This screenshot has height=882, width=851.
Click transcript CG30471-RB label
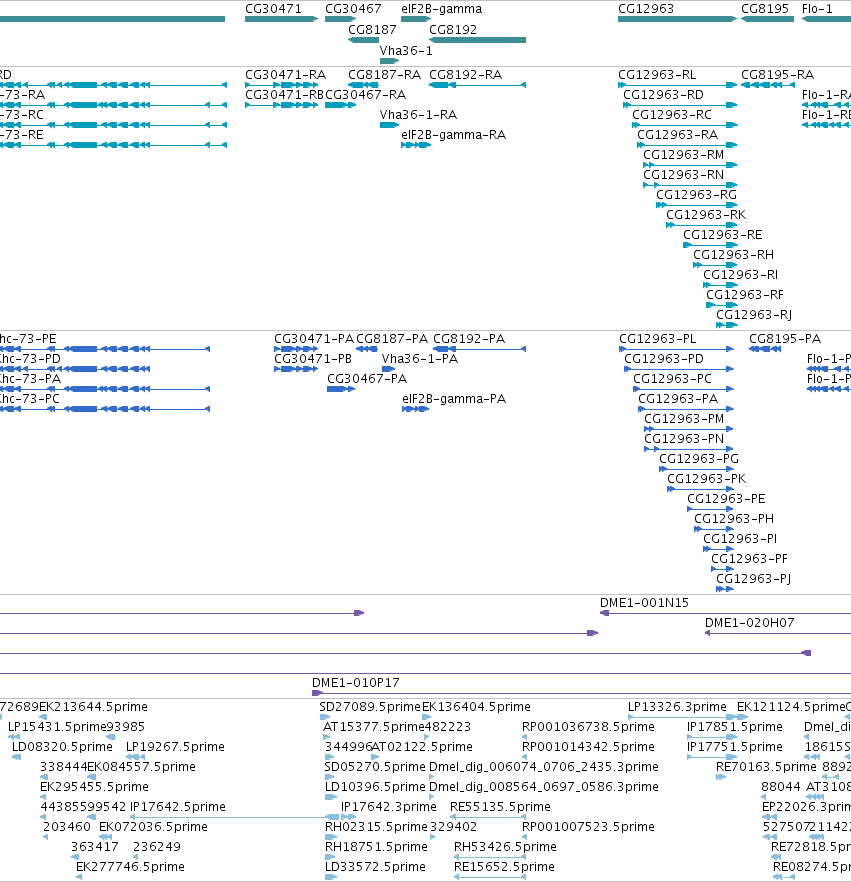285,95
